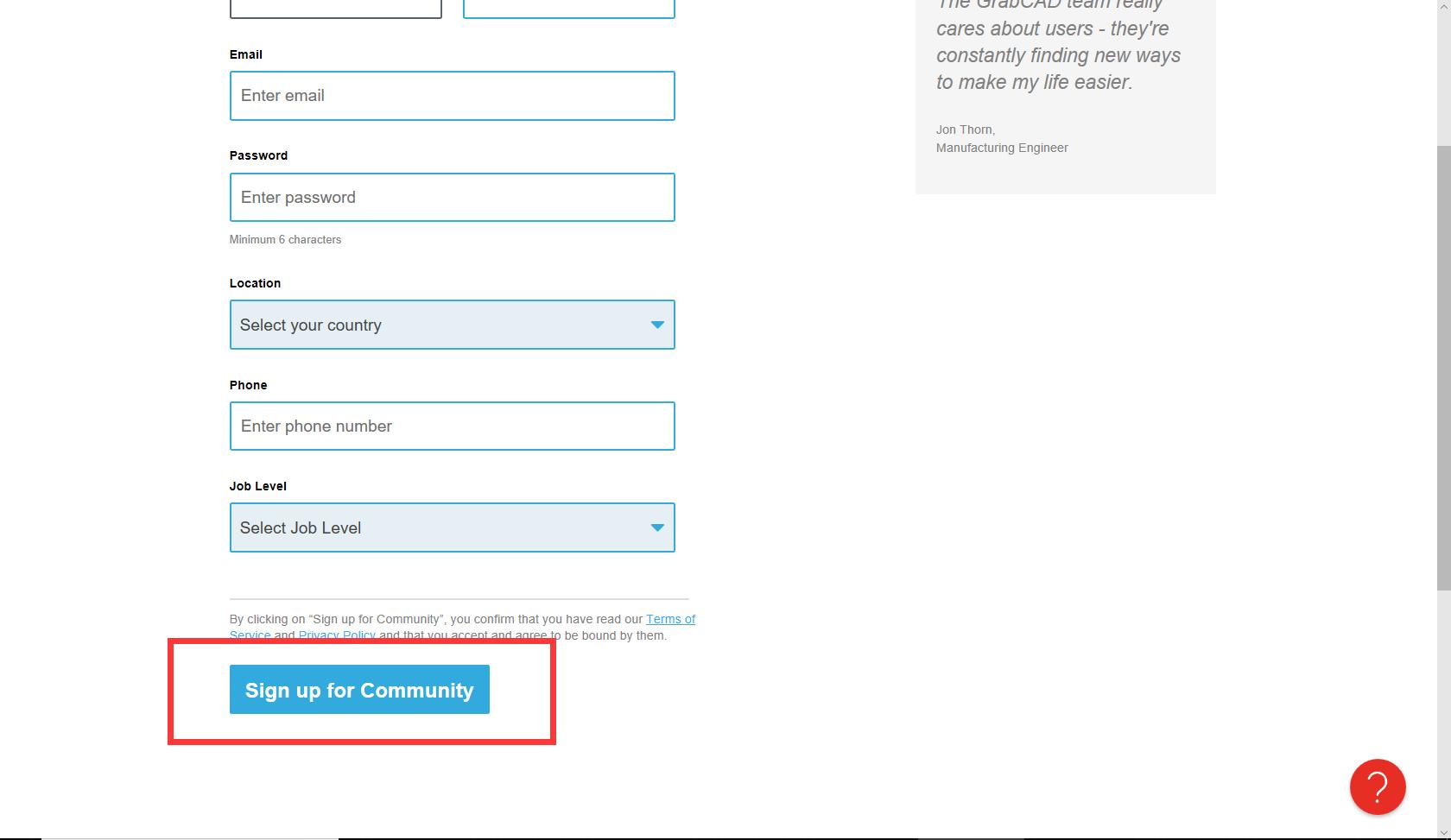Click the "Manufacturing Engineer" text
1451x840 pixels.
pyautogui.click(x=1002, y=148)
